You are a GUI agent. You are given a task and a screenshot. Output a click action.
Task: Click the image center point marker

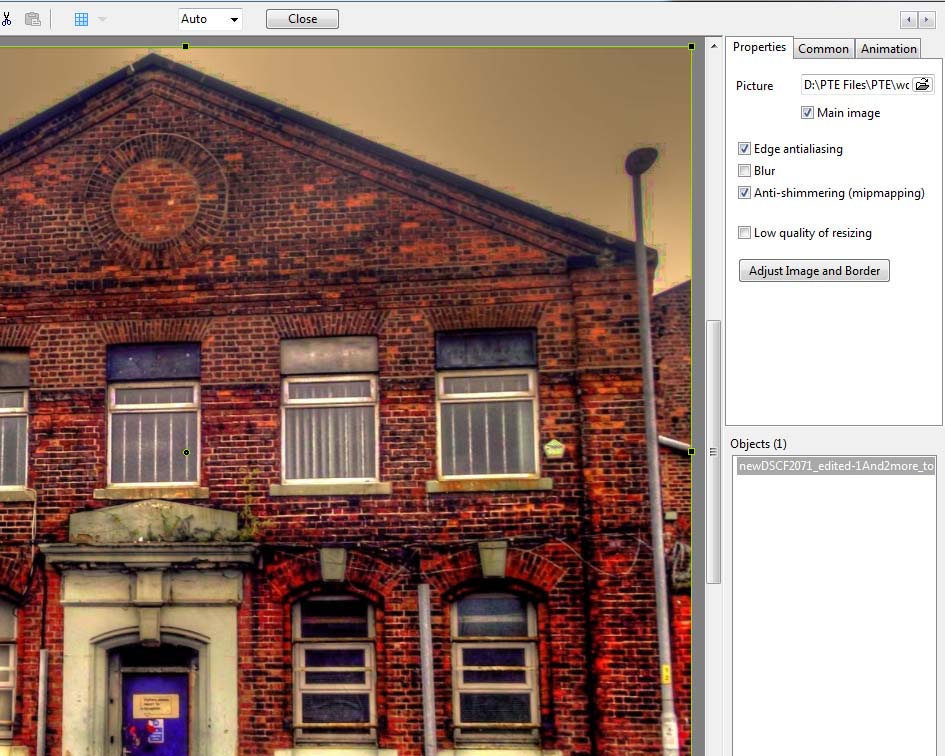pos(186,452)
